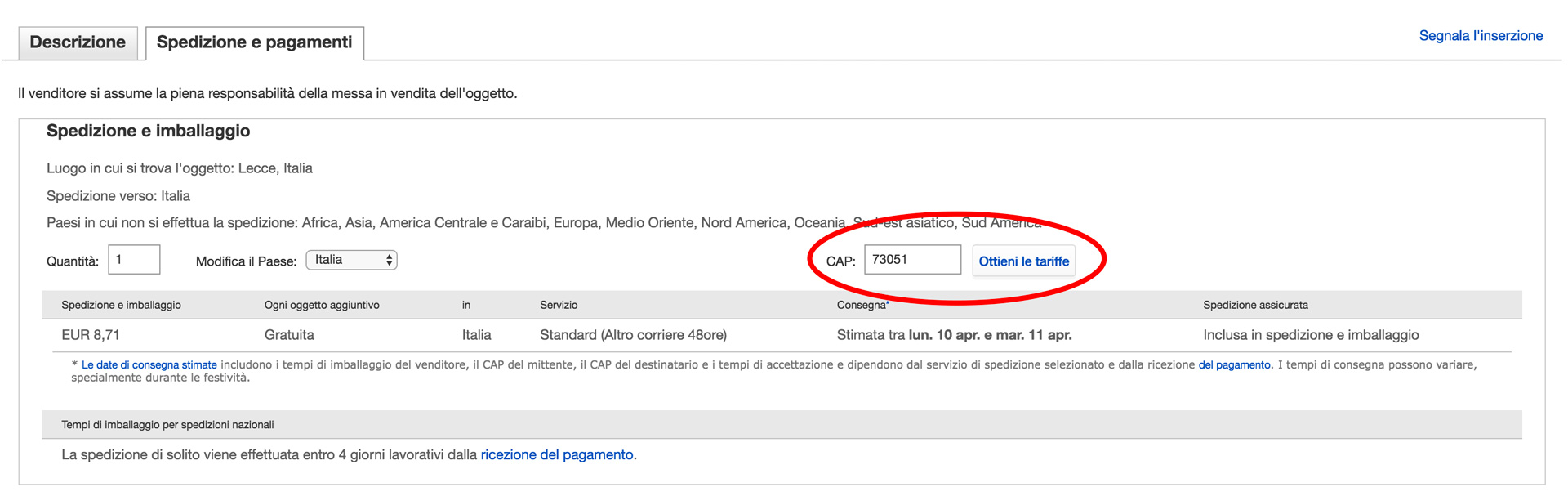Click the footnote's del pagamento link
The image size is (1568, 496).
(1234, 365)
